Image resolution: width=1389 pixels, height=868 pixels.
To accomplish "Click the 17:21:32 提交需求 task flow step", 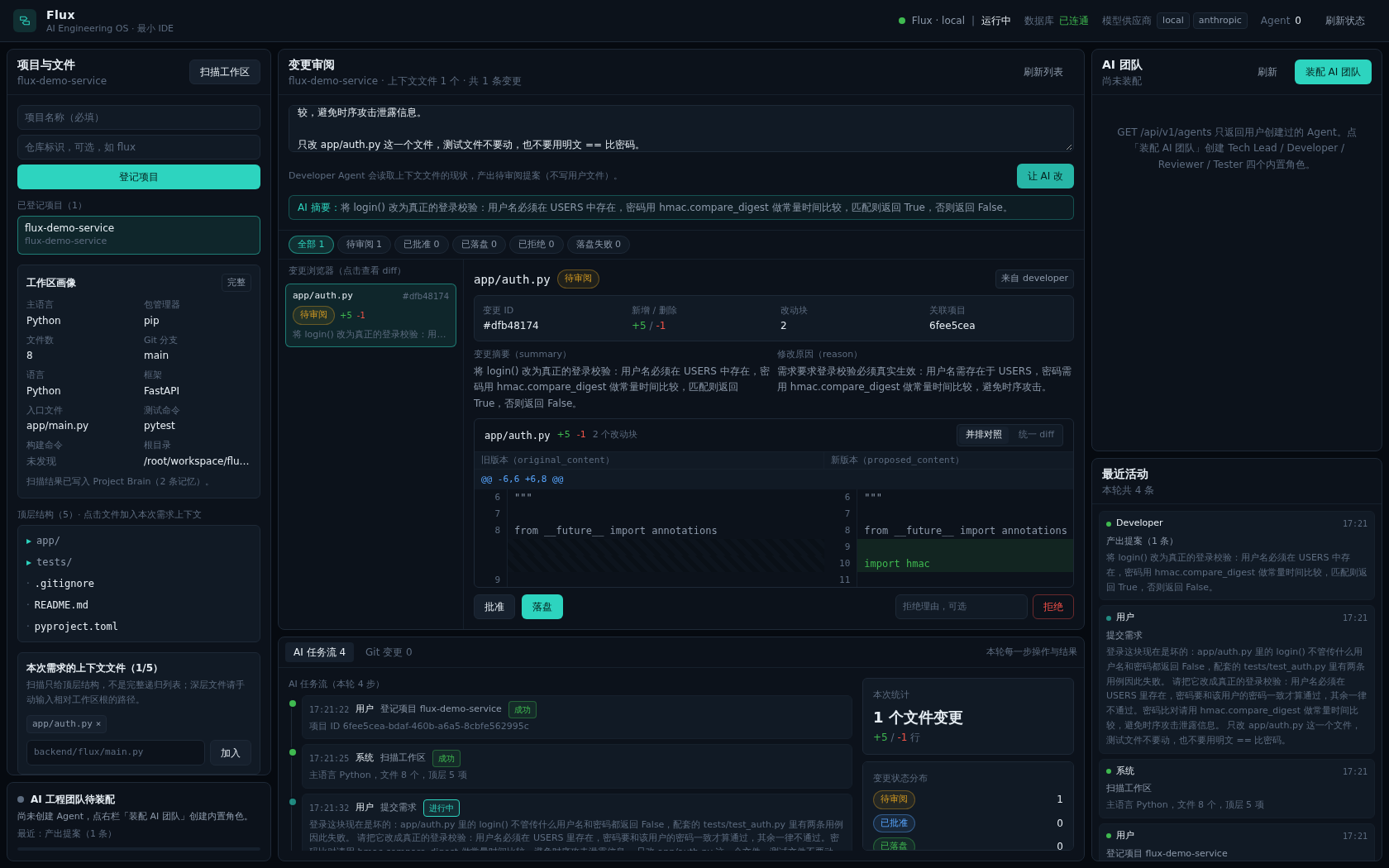I will [x=576, y=823].
